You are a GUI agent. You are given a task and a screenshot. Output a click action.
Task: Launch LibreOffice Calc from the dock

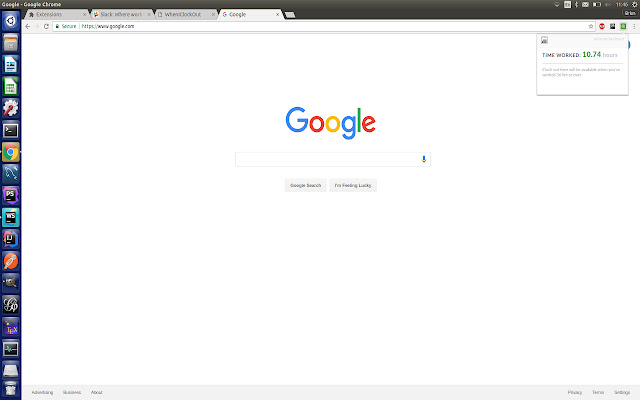(x=11, y=87)
